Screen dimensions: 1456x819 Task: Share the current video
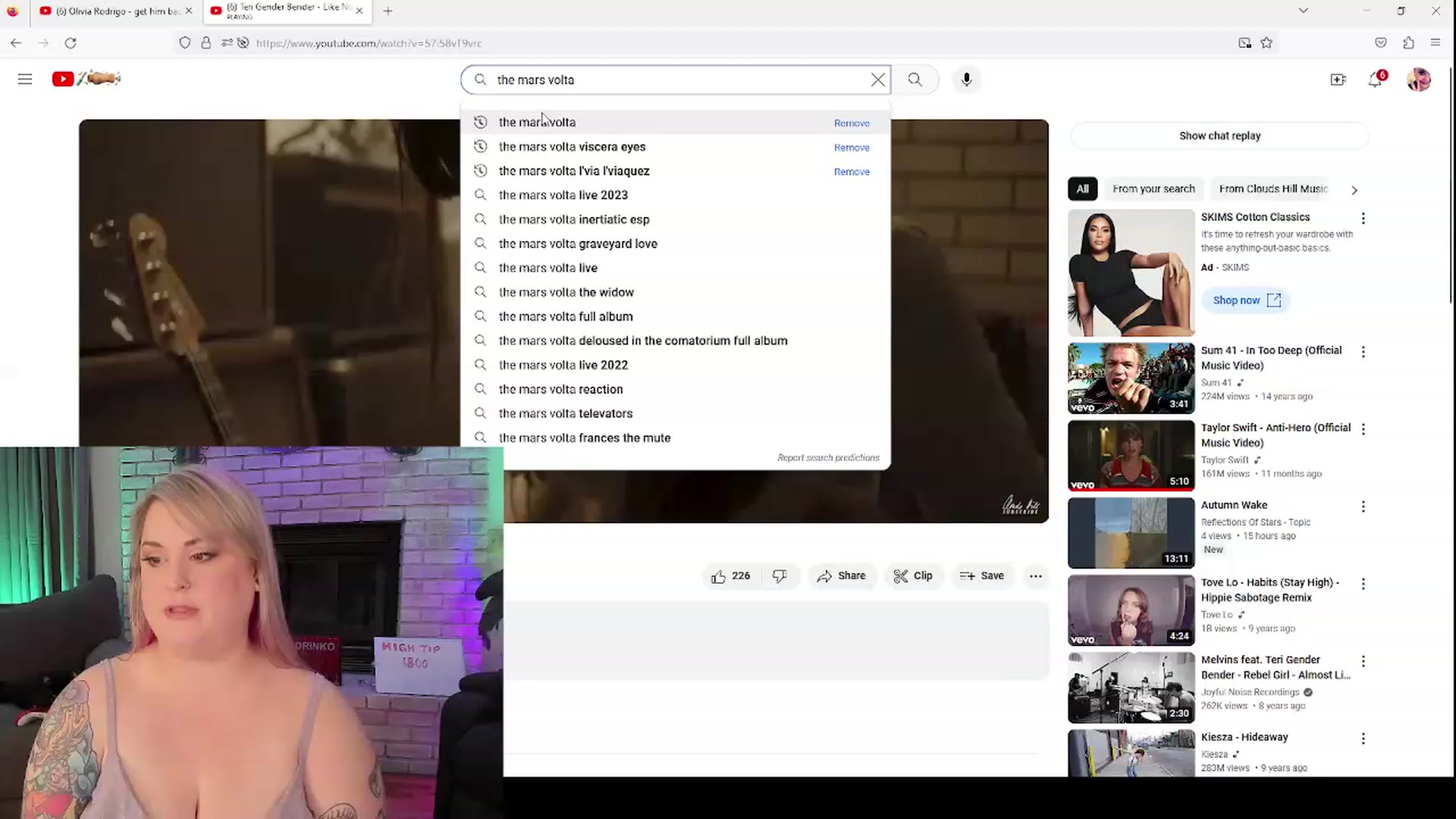click(x=841, y=576)
